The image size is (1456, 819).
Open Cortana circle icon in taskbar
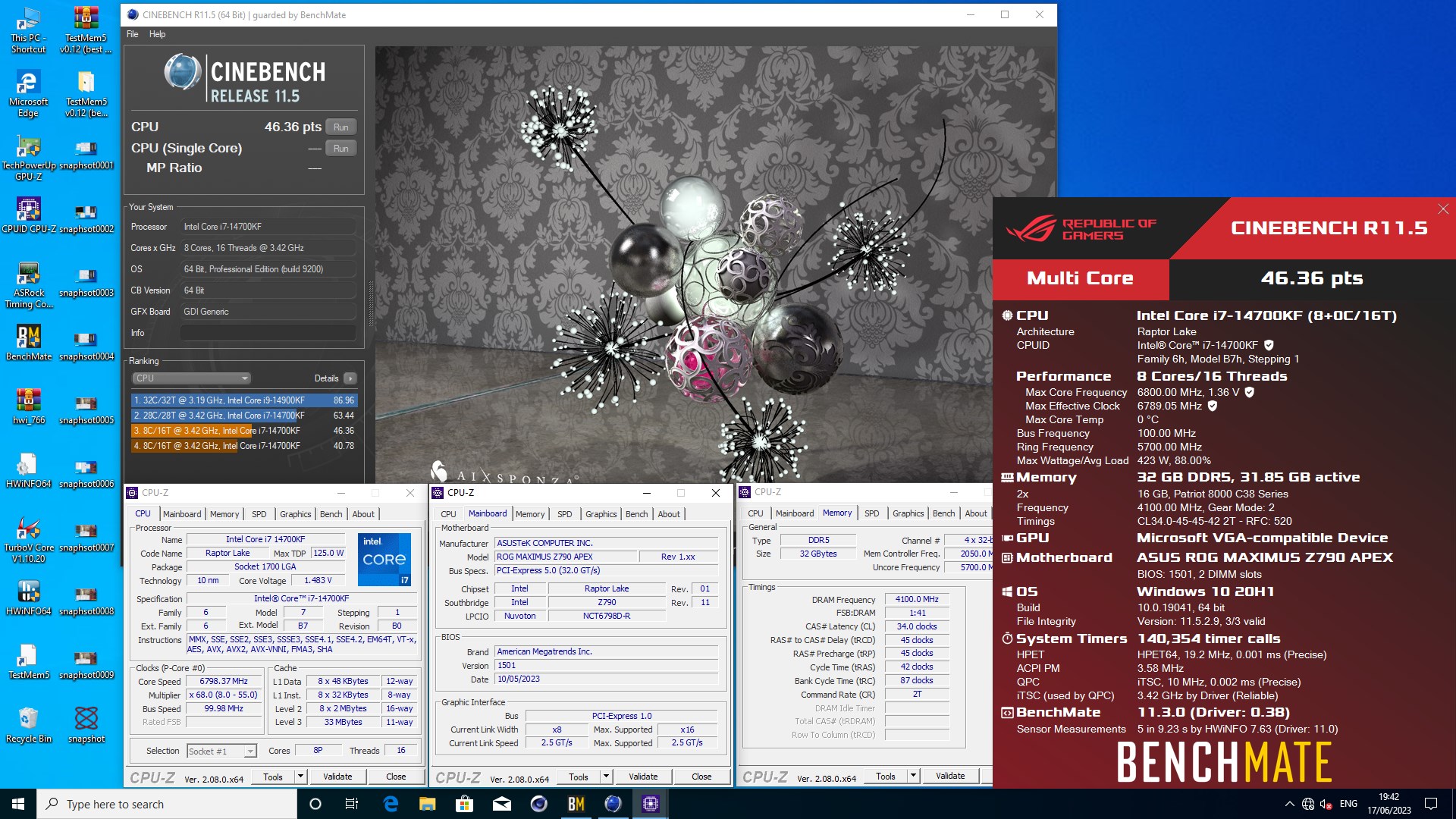coord(315,804)
